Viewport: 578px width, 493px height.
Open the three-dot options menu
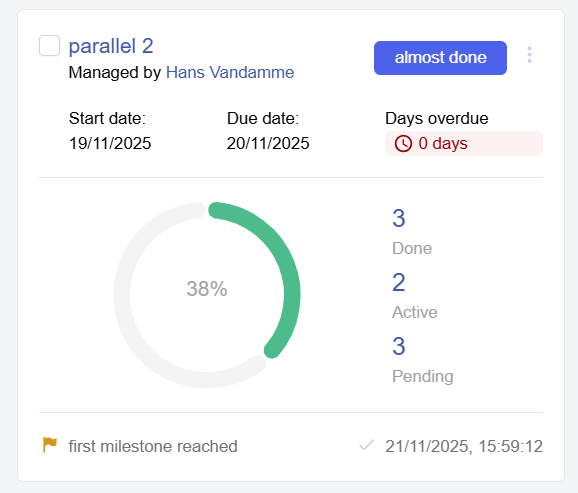pos(529,55)
